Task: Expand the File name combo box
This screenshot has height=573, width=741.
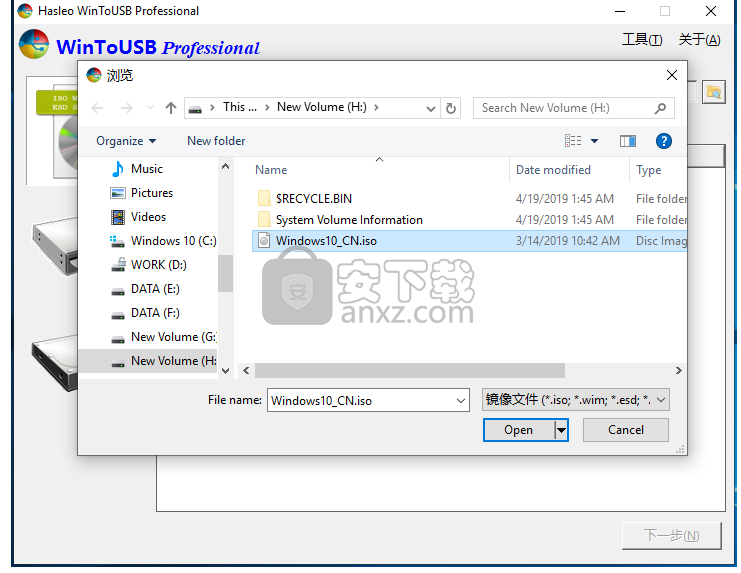Action: tap(461, 401)
